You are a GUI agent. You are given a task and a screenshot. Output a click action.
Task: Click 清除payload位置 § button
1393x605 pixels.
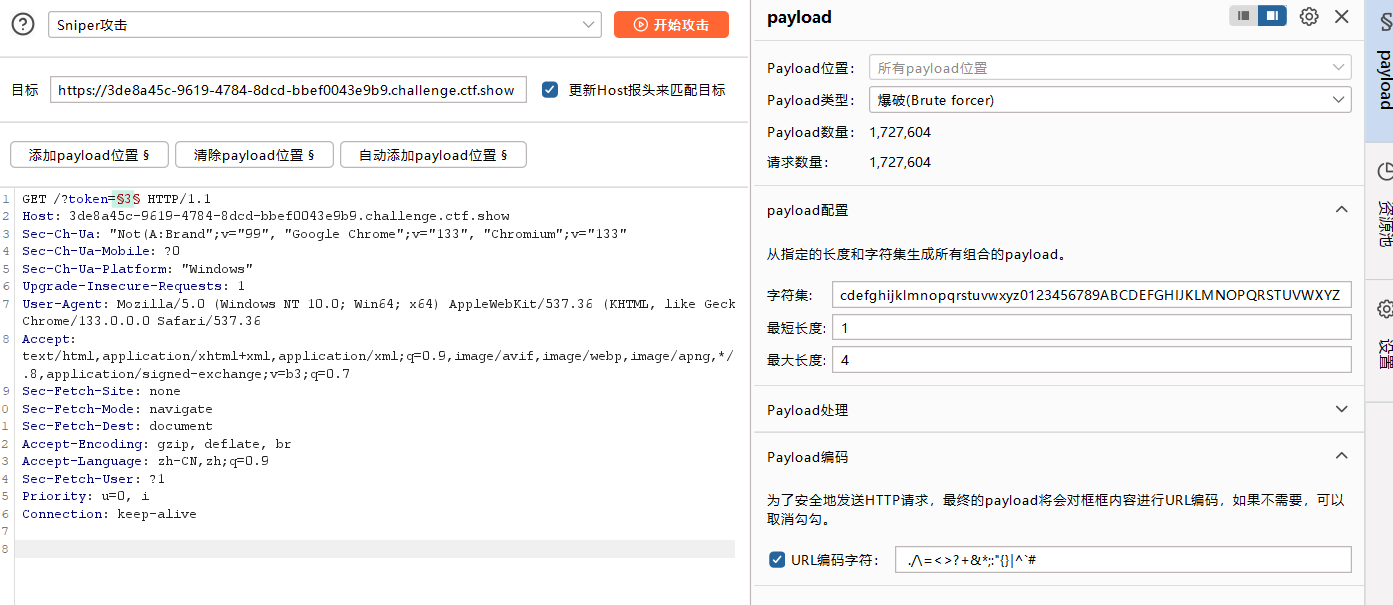click(254, 155)
